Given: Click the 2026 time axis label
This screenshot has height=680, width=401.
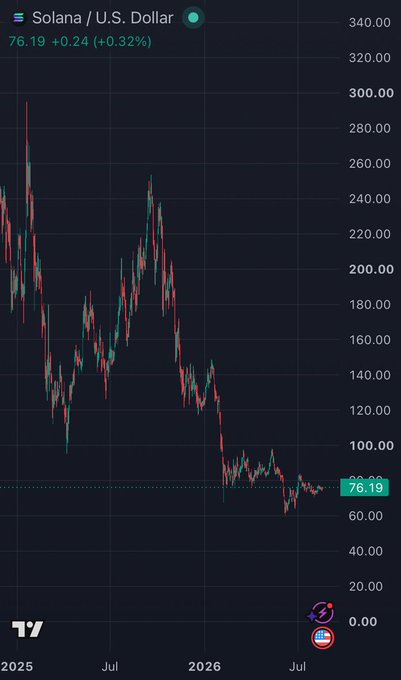Looking at the screenshot, I should 204,667.
